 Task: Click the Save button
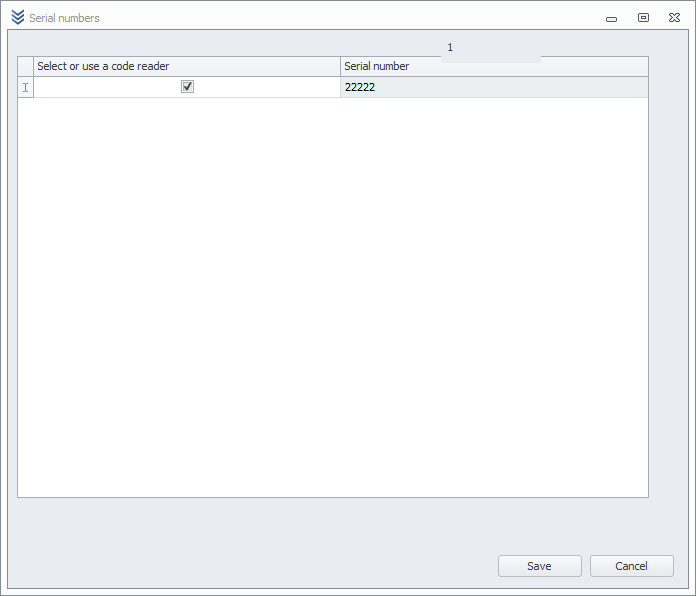coord(539,566)
